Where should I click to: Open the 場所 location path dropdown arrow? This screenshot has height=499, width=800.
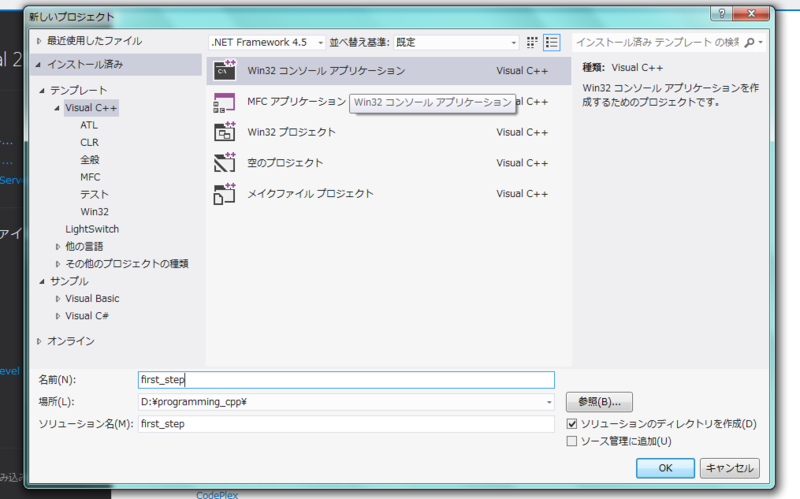(x=549, y=403)
